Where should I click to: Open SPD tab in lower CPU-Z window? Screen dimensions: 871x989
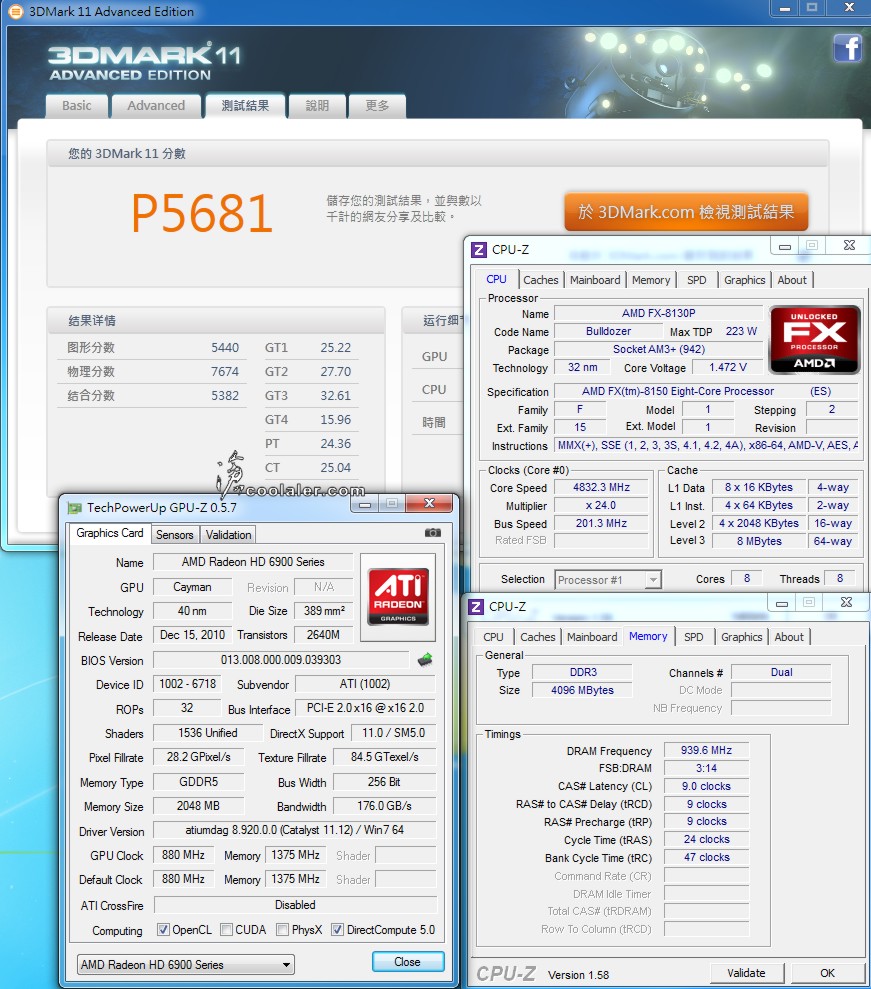coord(693,637)
